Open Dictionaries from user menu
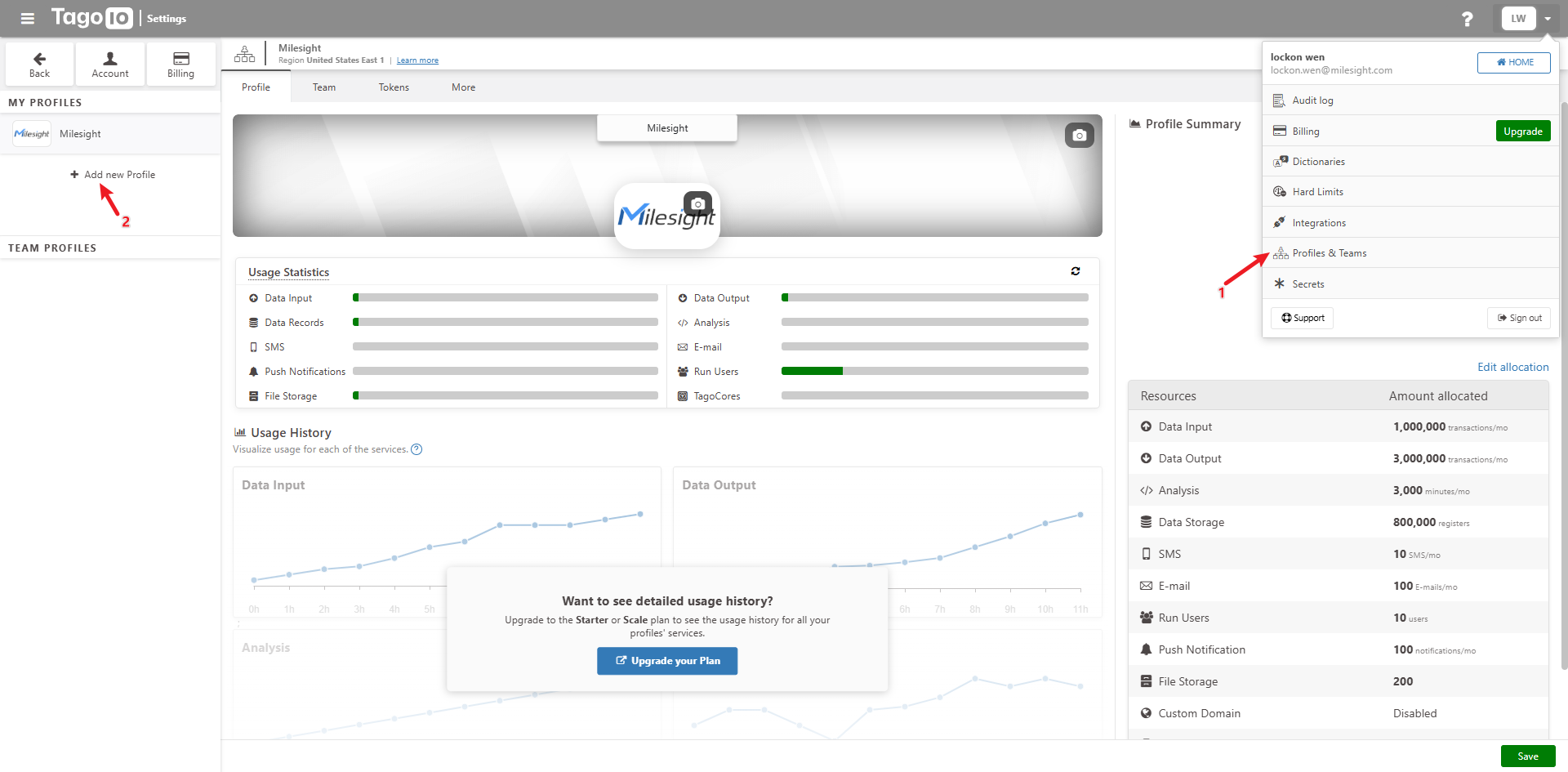The width and height of the screenshot is (1568, 772). click(x=1410, y=162)
